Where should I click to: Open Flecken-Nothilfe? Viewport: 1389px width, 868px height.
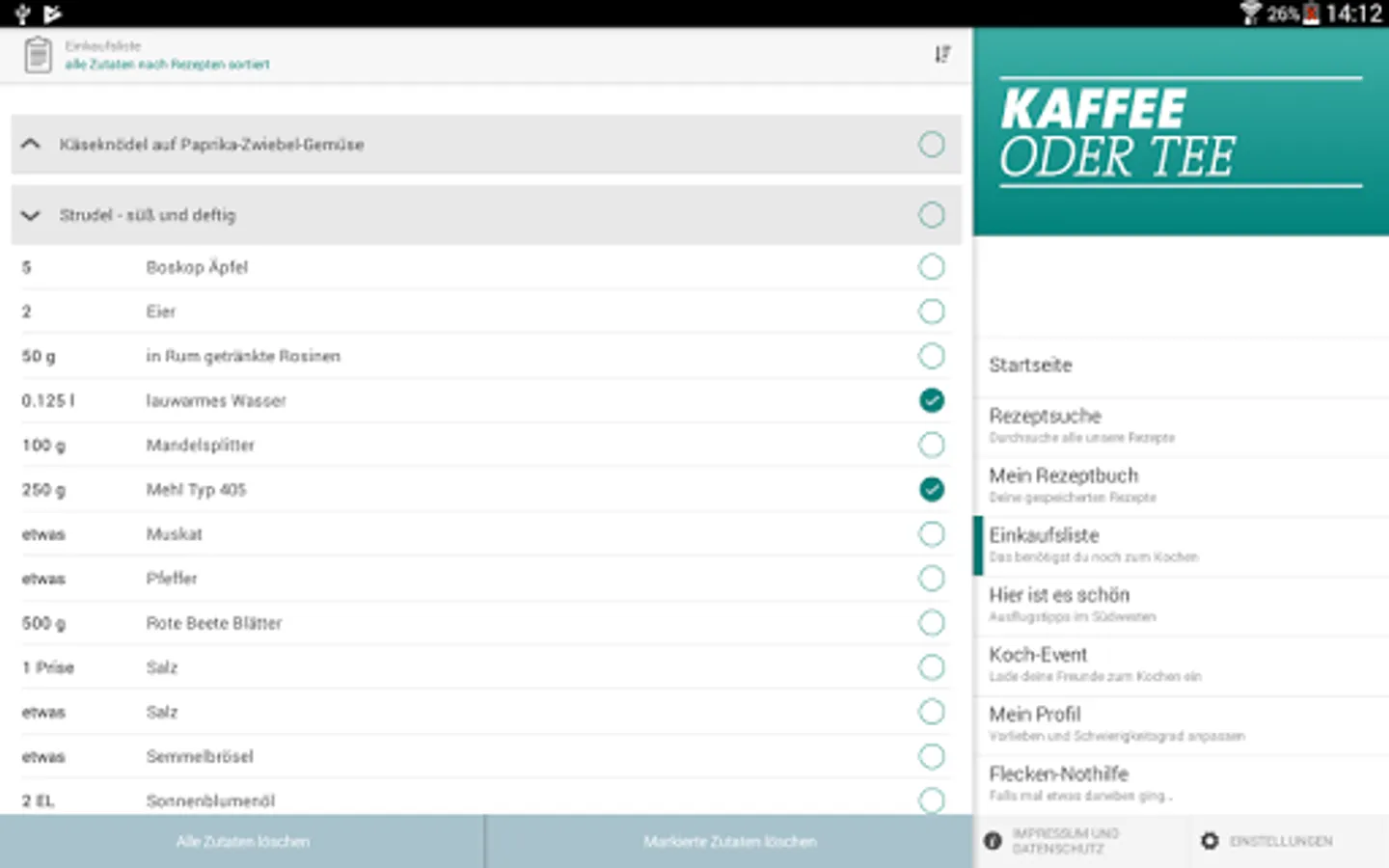(1182, 785)
